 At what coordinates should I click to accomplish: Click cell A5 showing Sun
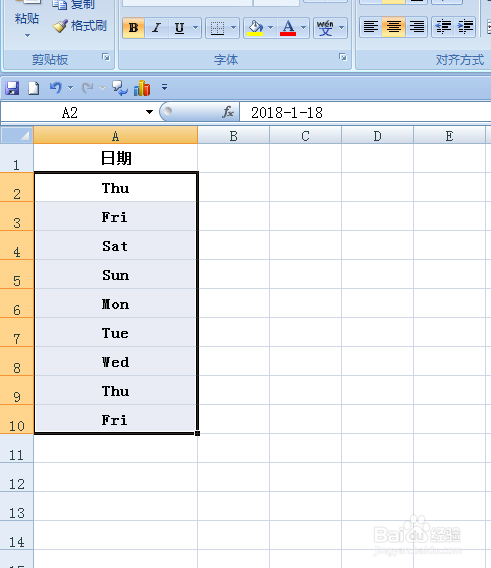116,275
